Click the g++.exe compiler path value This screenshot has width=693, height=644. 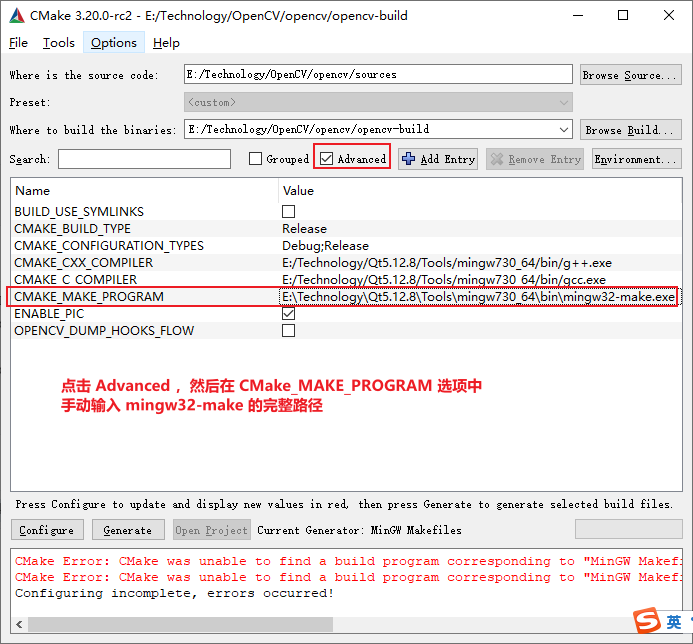click(447, 263)
